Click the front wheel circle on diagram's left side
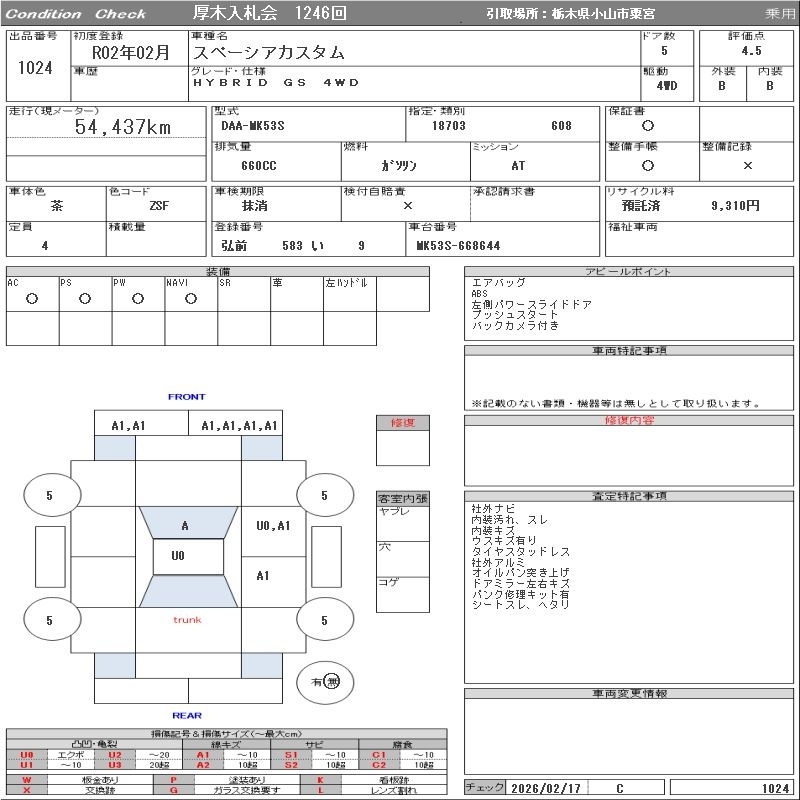 click(50, 495)
